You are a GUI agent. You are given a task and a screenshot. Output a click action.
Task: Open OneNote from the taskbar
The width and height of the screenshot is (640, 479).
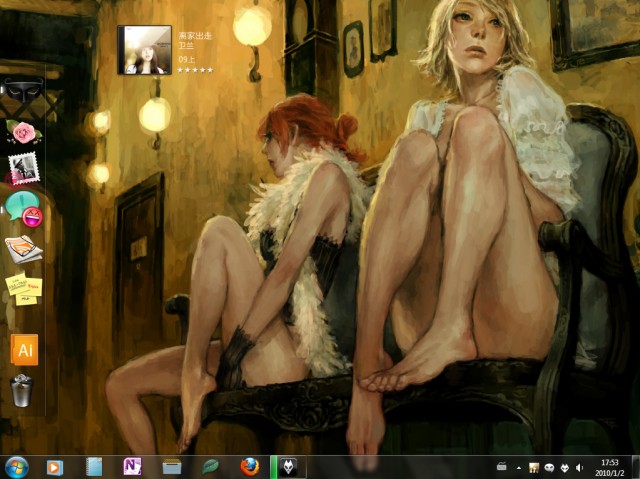(133, 467)
